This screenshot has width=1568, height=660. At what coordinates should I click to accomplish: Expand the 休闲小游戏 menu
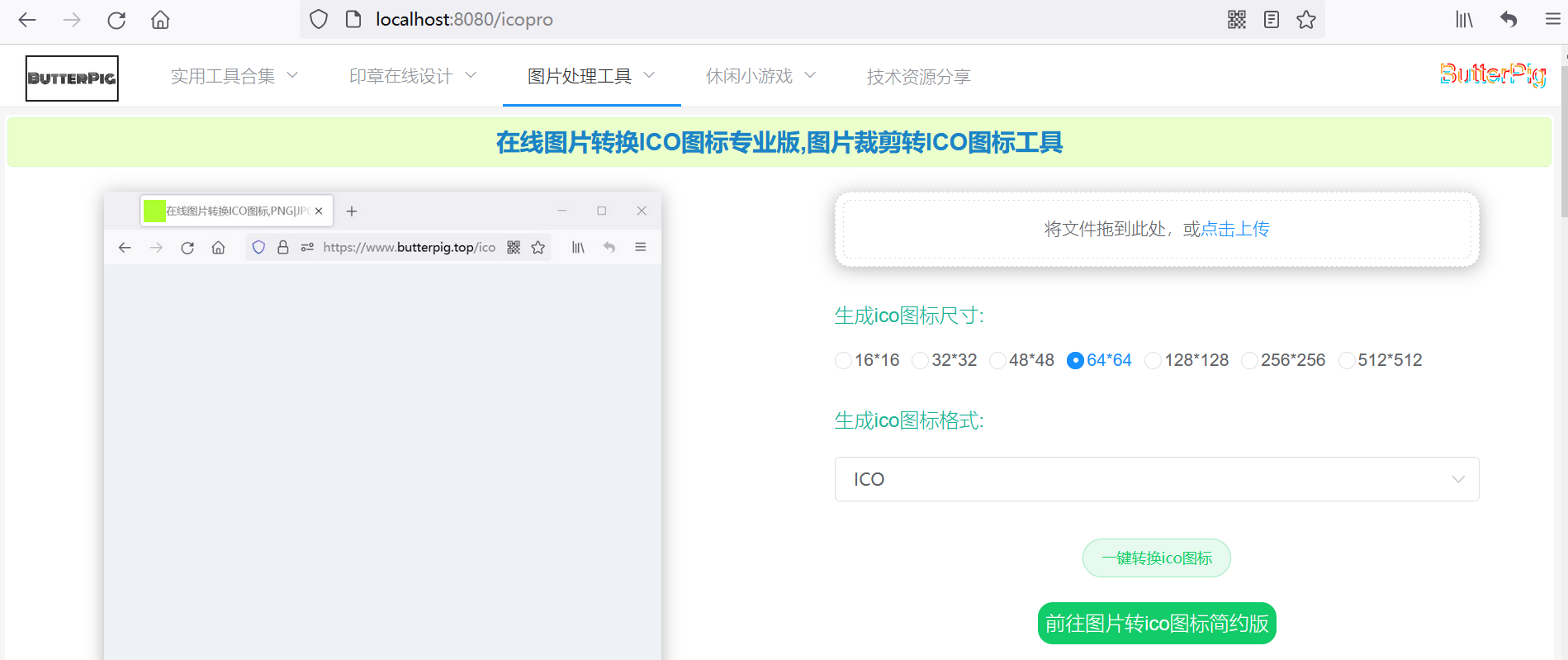coord(760,77)
